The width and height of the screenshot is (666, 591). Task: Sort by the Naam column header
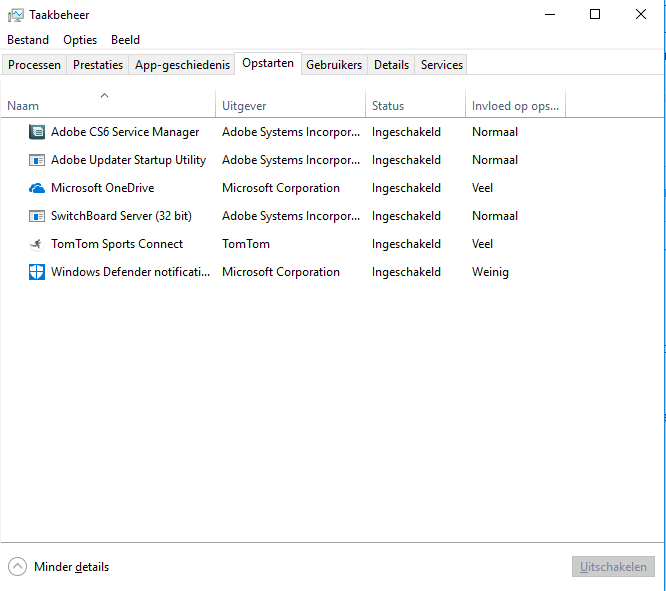(x=108, y=104)
